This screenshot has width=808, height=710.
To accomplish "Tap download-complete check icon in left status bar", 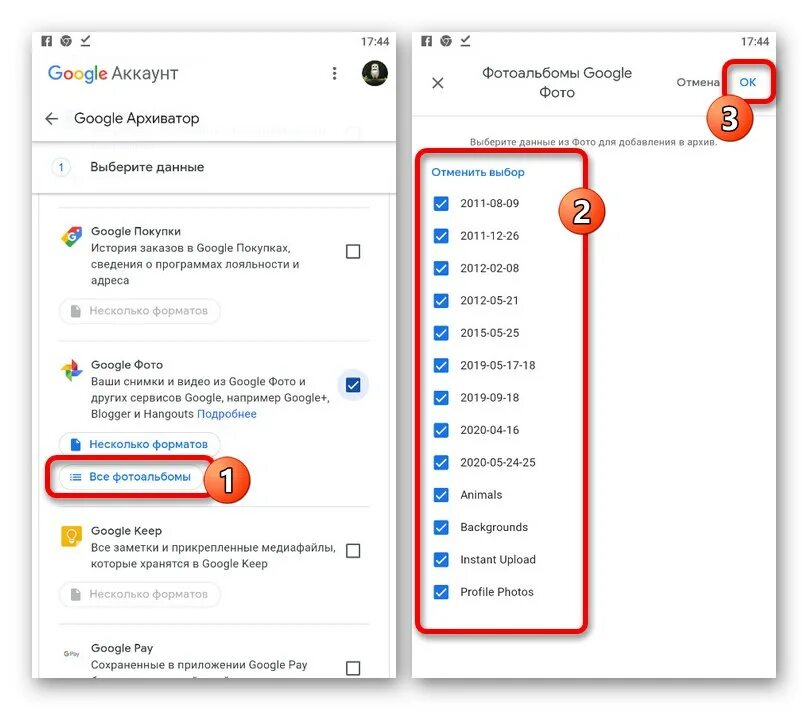I will (x=86, y=41).
